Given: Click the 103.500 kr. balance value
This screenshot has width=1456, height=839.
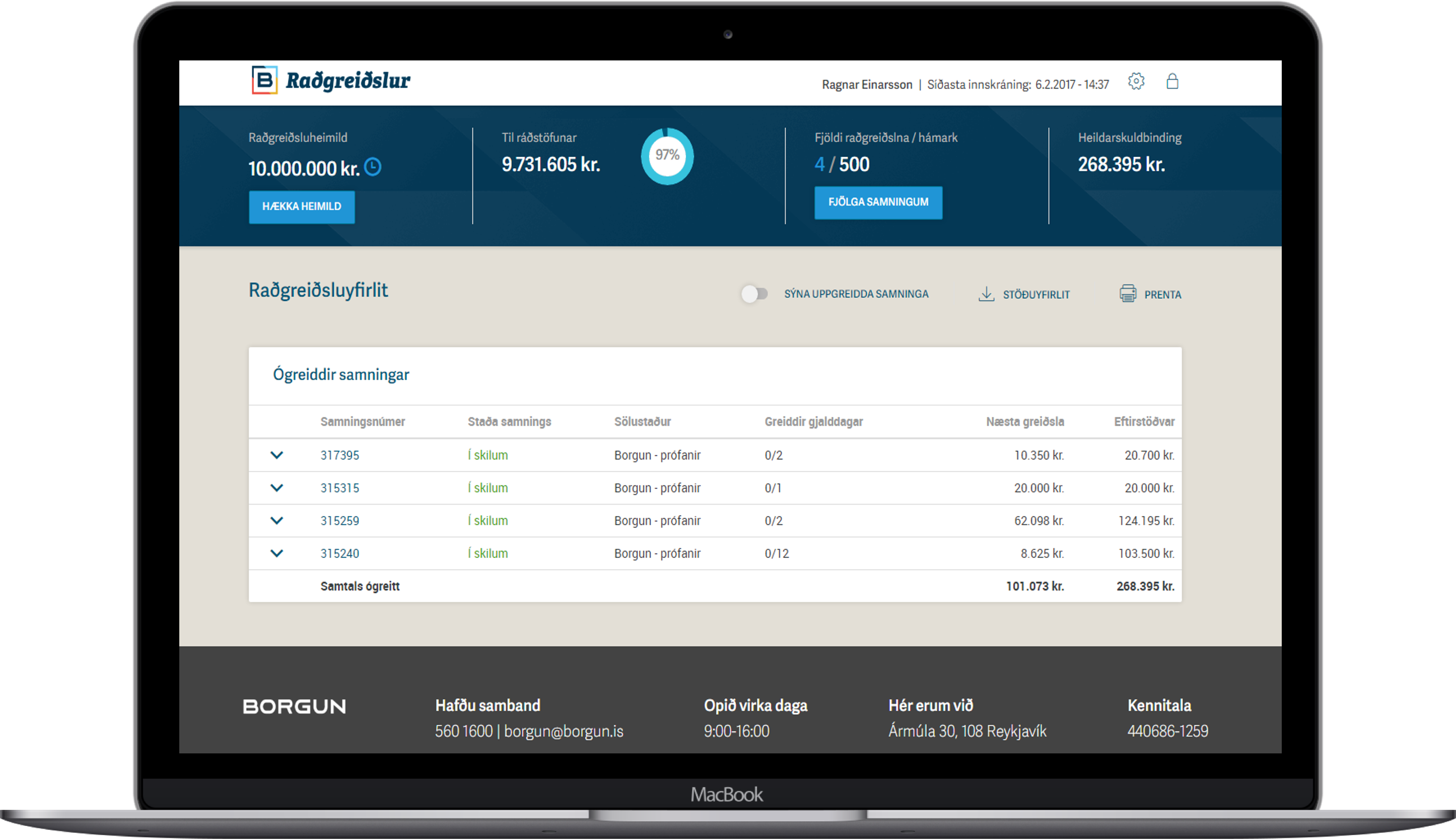Looking at the screenshot, I should pyautogui.click(x=1146, y=554).
